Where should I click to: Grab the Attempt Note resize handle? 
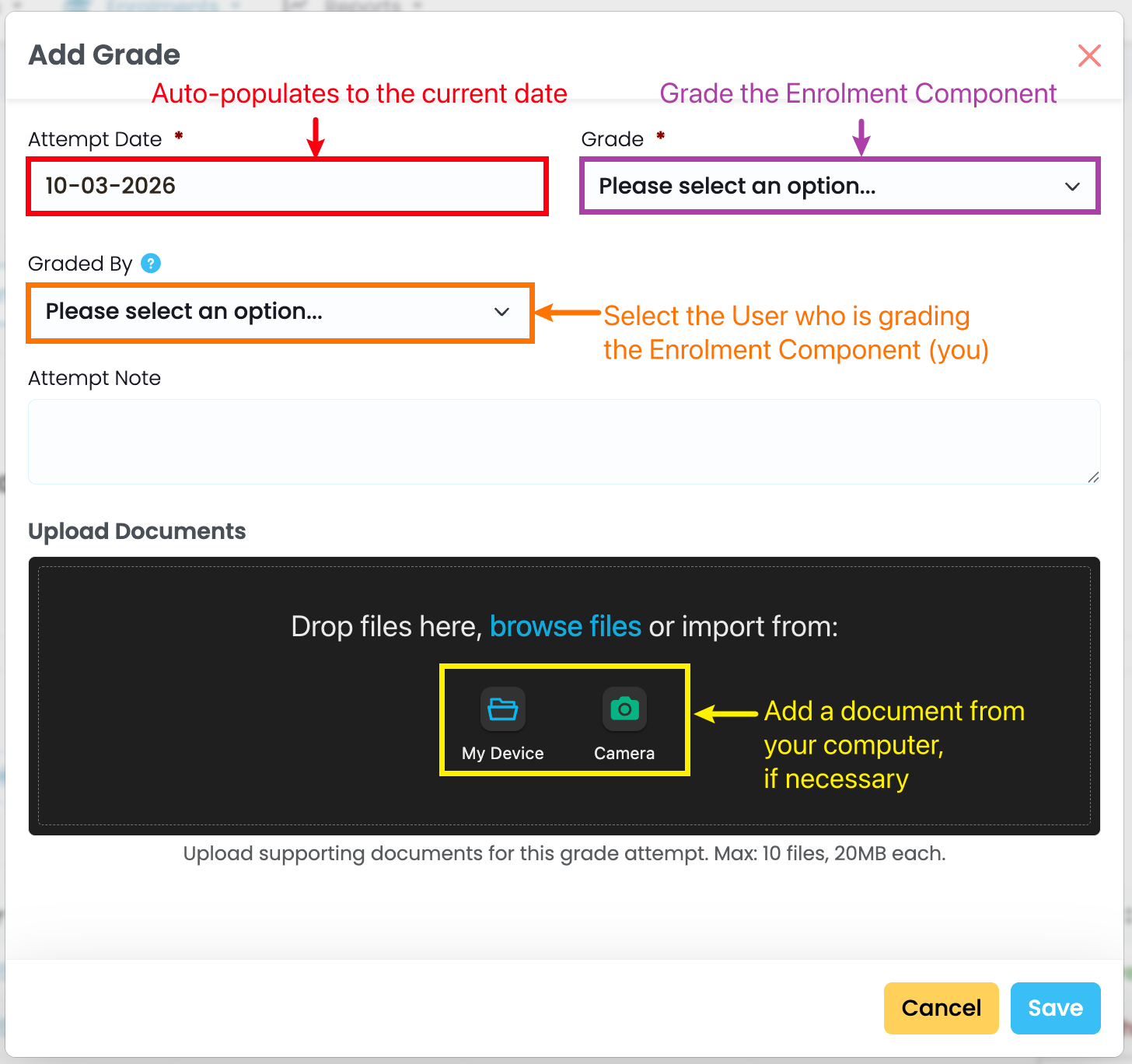[x=1093, y=477]
